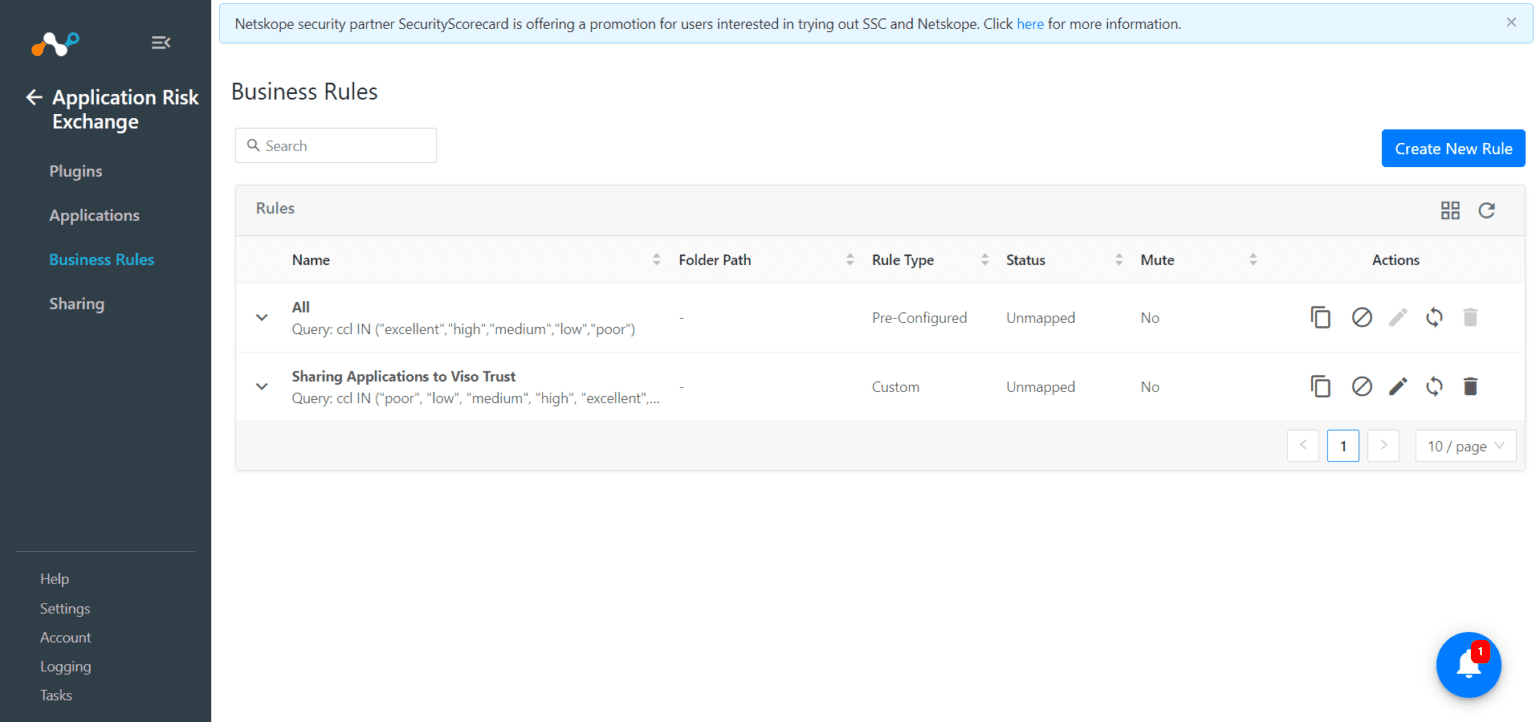This screenshot has height=722, width=1536.
Task: Open the Plugins section
Action: click(x=75, y=171)
